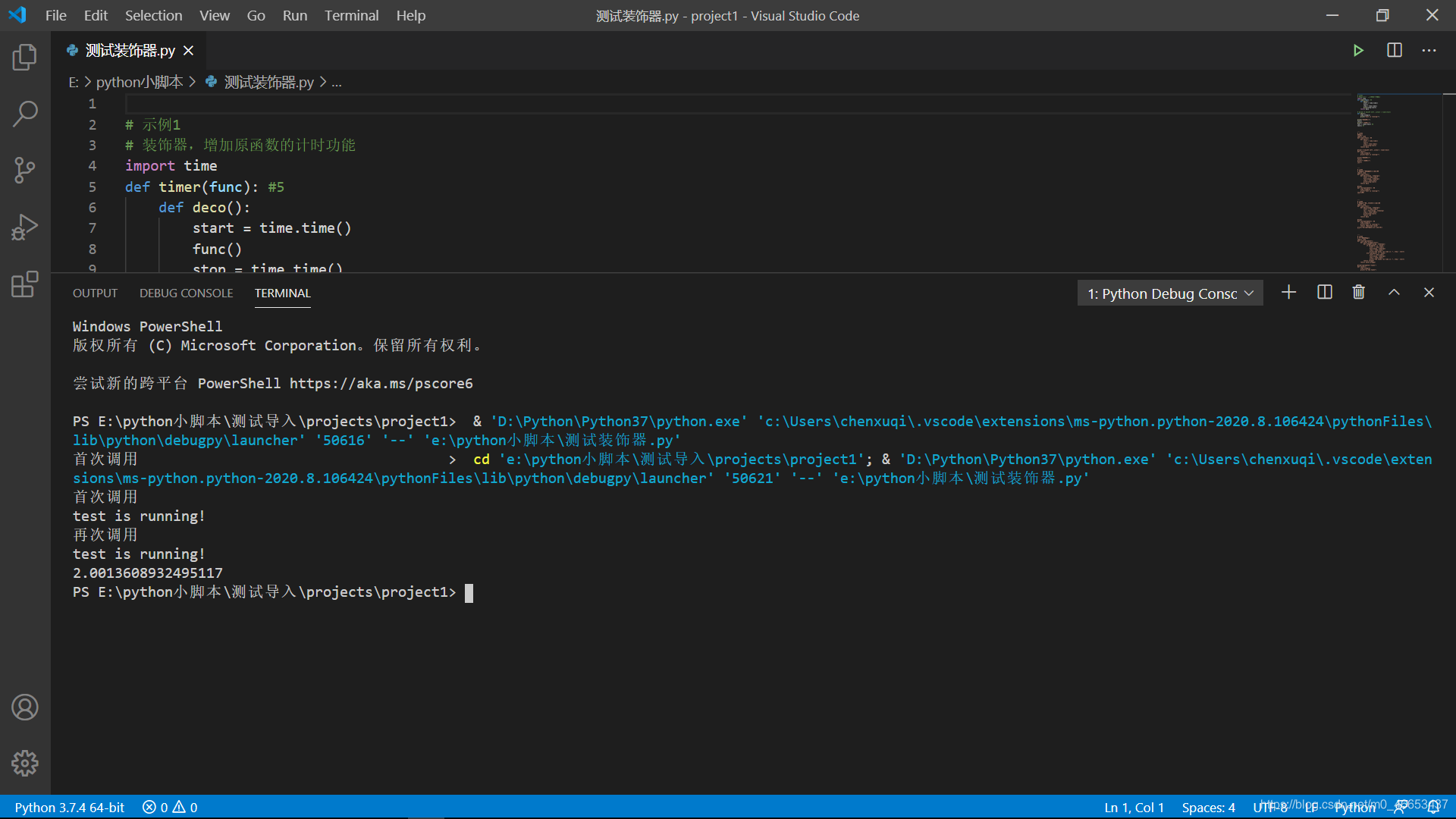Expand breadcrumb ellipsis symbol list
The image size is (1456, 819).
pos(337,82)
